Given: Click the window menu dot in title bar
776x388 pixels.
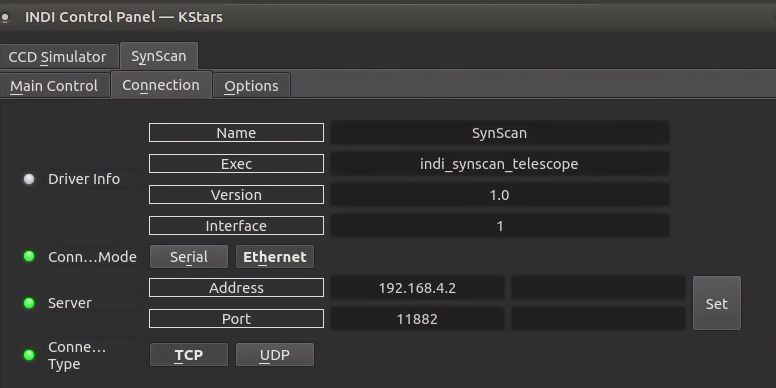Looking at the screenshot, I should tap(5, 17).
